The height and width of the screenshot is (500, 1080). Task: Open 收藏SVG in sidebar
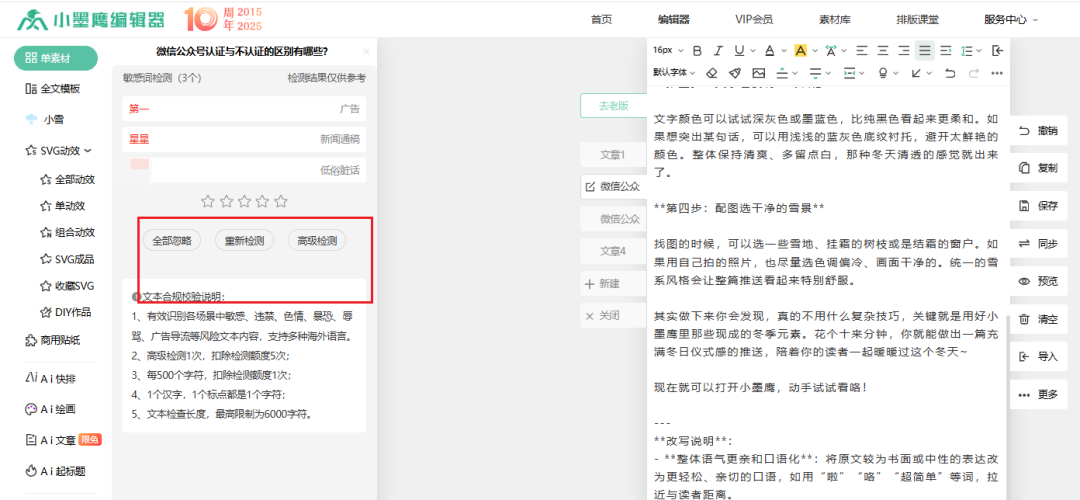coord(68,285)
